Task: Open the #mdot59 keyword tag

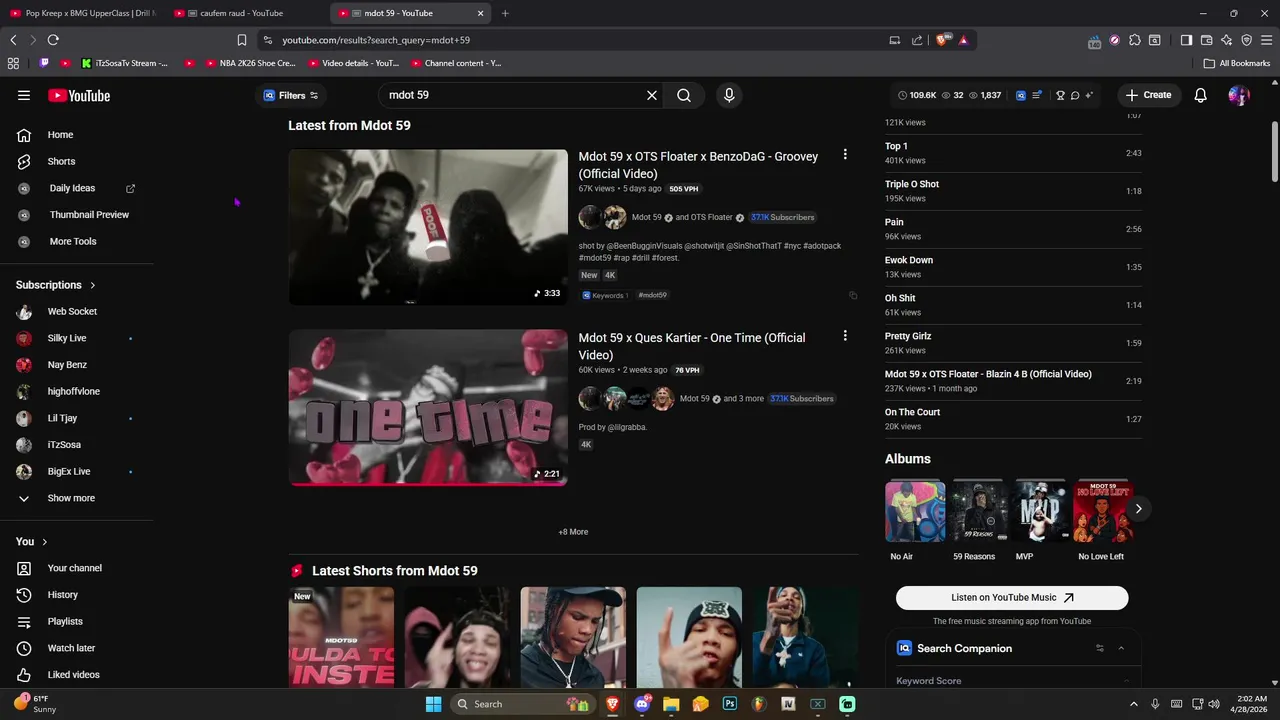Action: (653, 296)
